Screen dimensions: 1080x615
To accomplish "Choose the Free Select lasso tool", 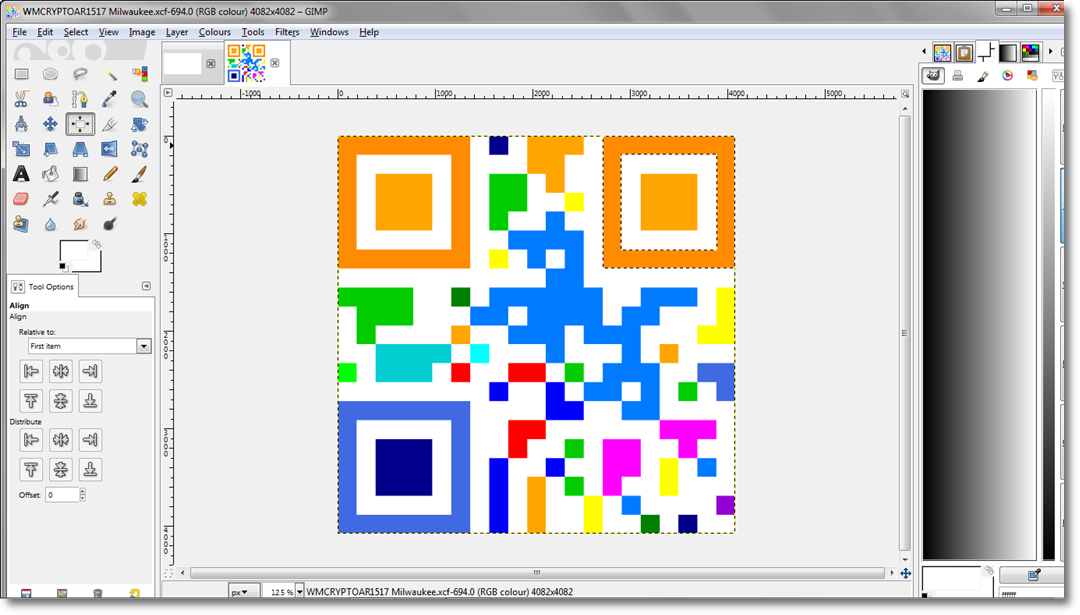I will pos(80,74).
